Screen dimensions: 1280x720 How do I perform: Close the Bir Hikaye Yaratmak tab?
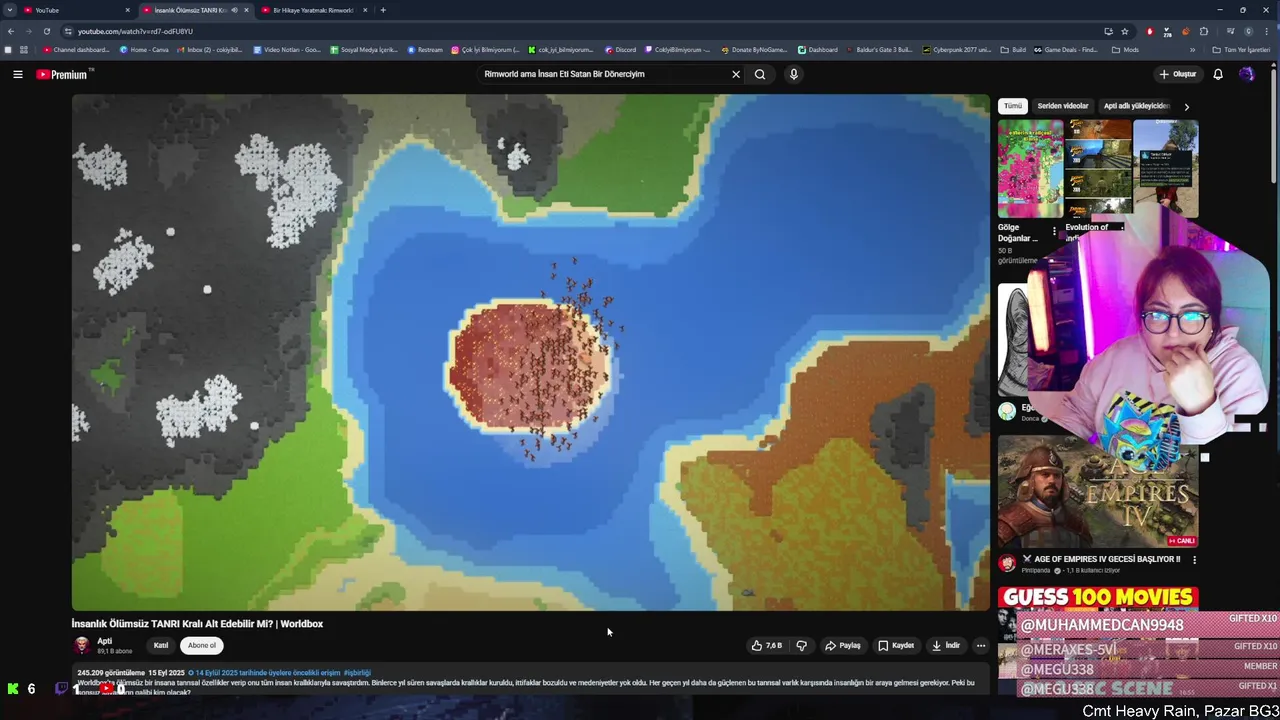click(365, 10)
